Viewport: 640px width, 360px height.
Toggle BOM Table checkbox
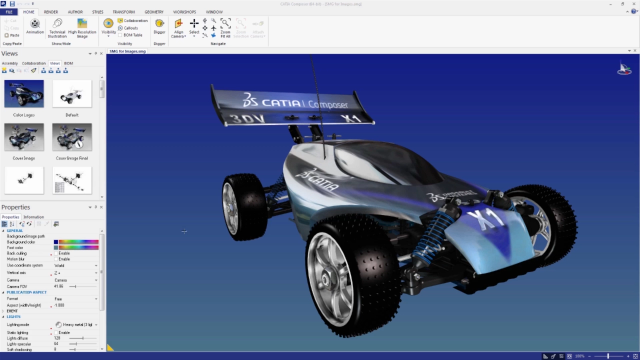tap(120, 35)
